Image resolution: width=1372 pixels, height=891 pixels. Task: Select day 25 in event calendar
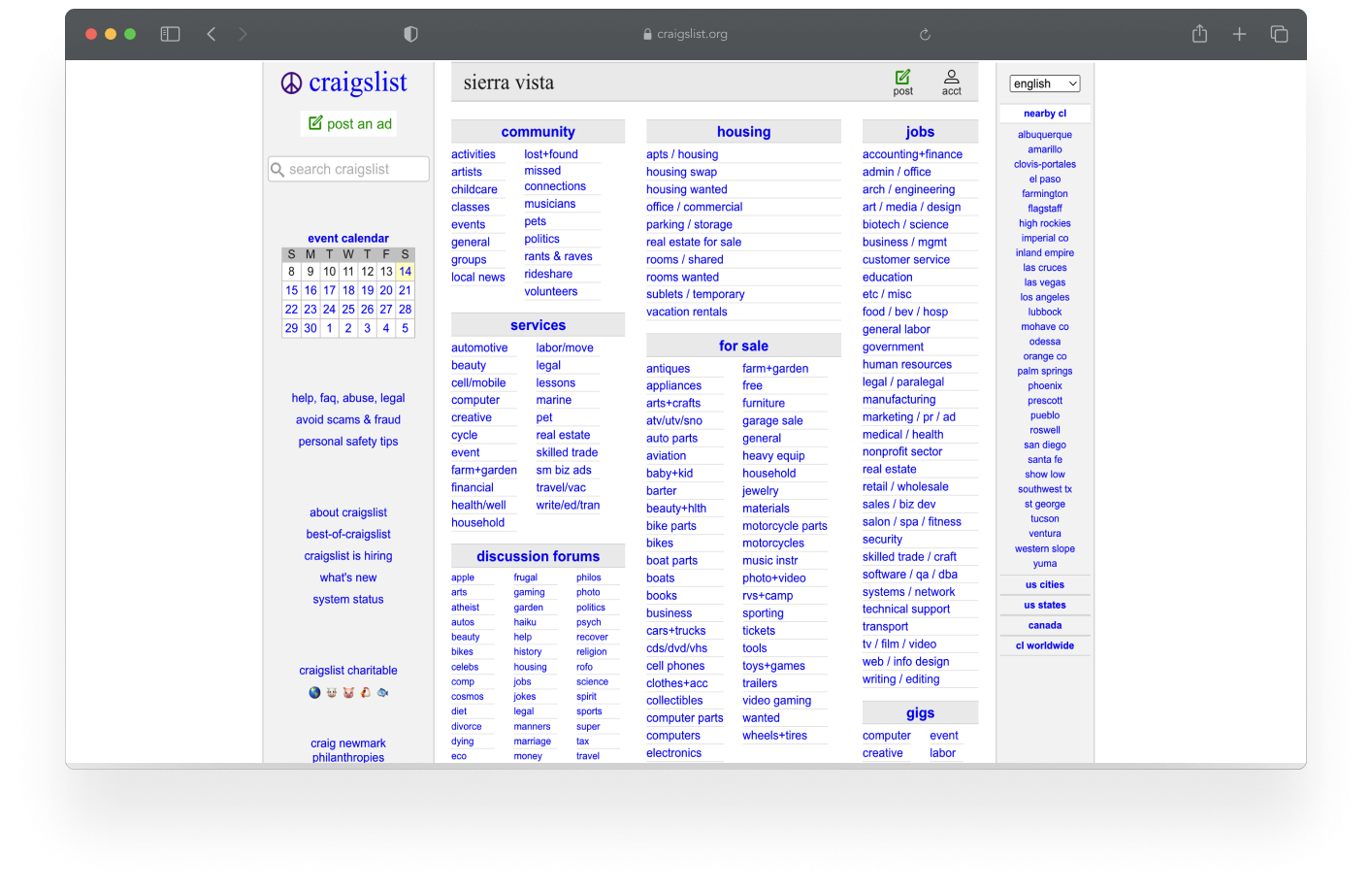tap(348, 309)
